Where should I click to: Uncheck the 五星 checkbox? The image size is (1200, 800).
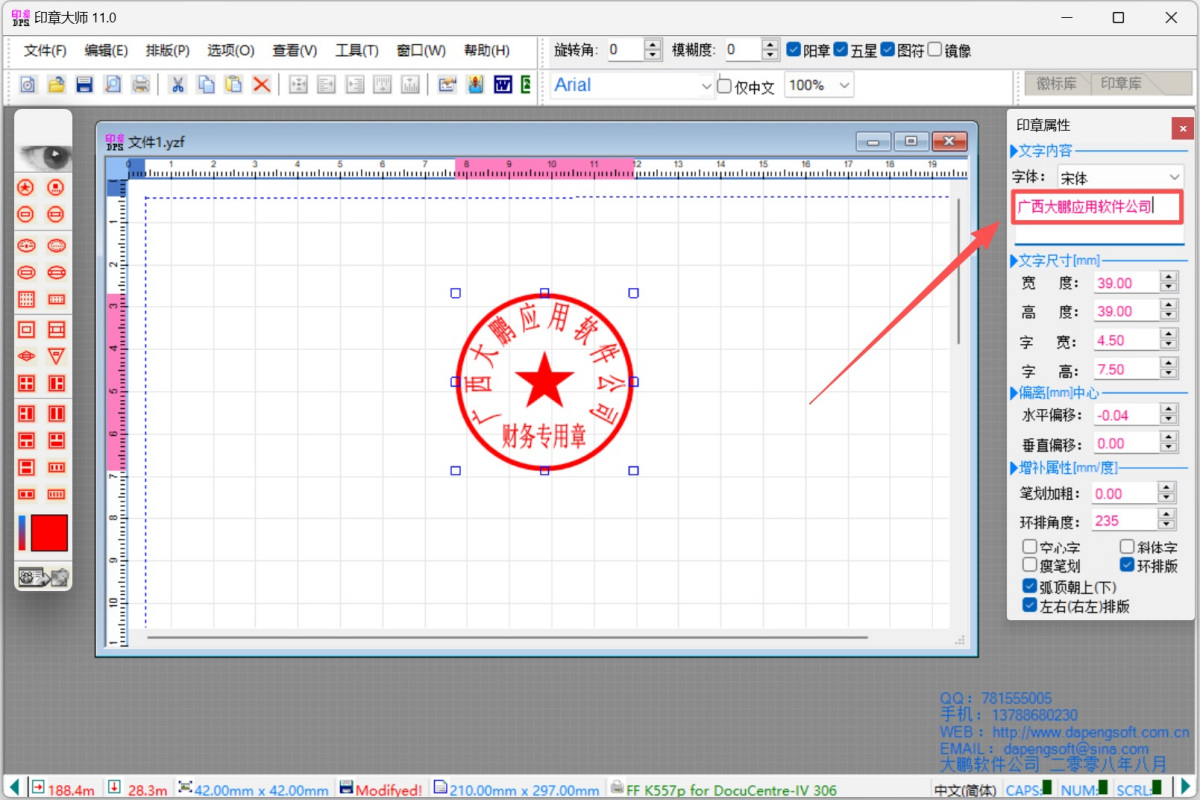coord(840,49)
